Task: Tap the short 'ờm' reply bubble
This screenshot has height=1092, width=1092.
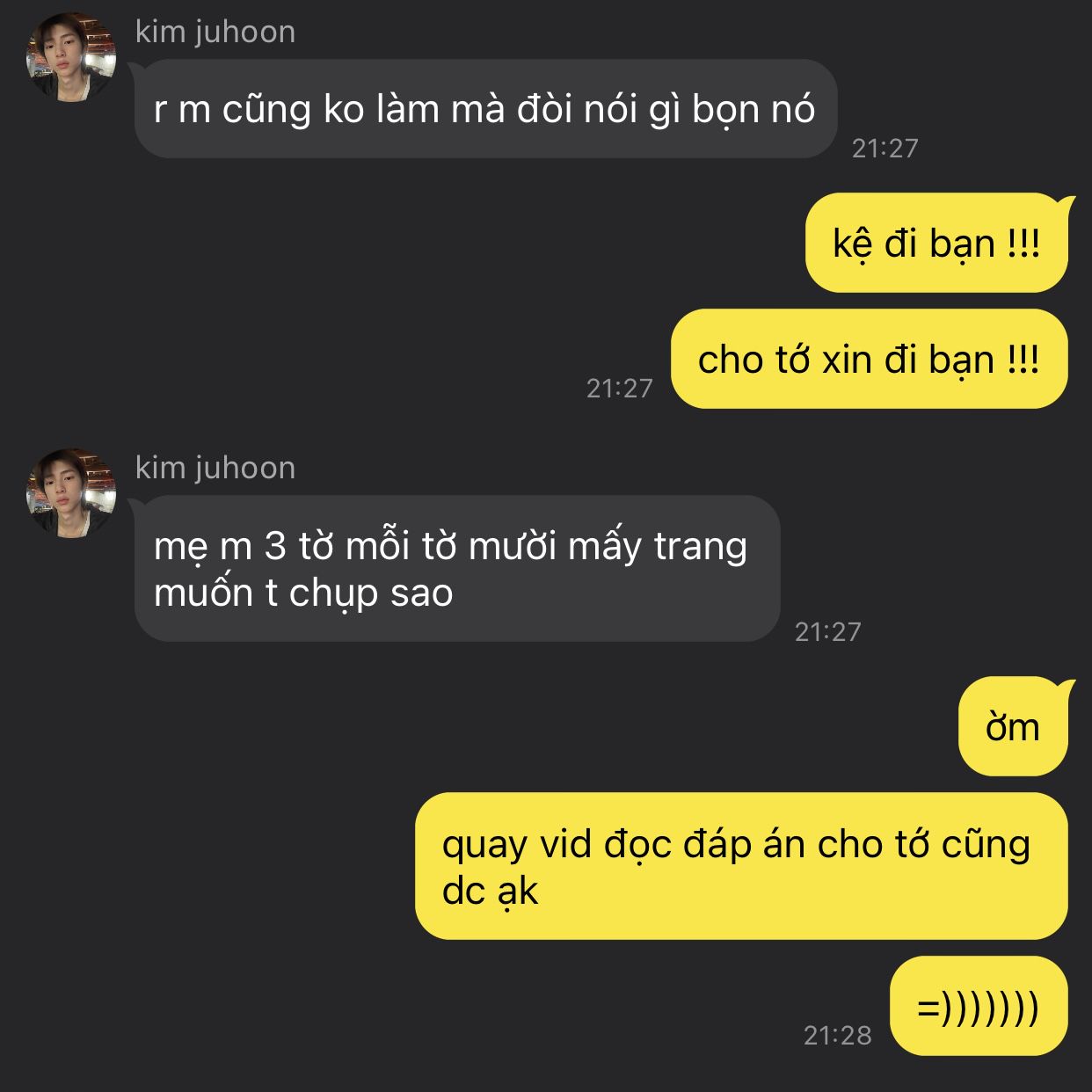Action: click(1013, 726)
